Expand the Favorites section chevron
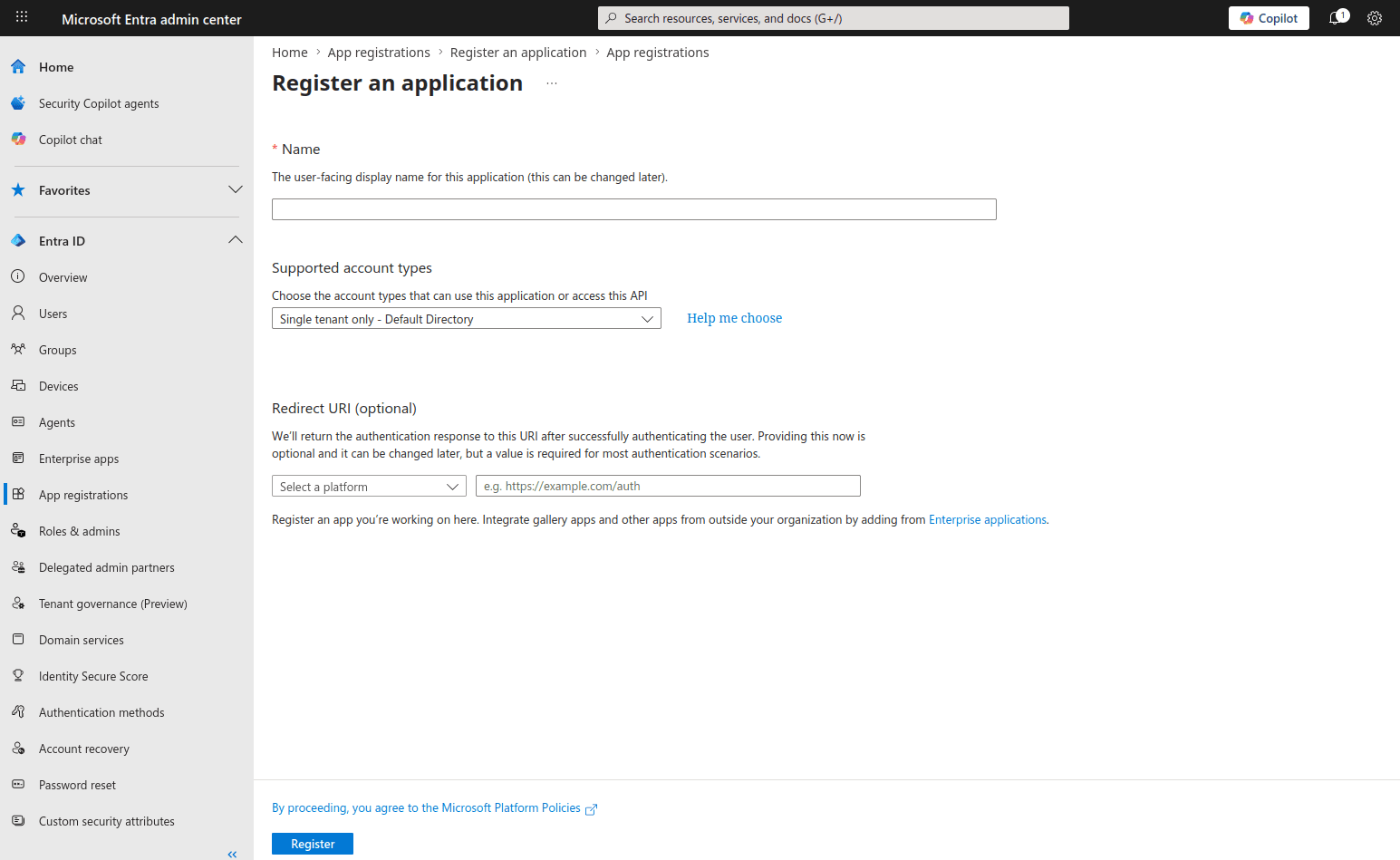 point(236,189)
